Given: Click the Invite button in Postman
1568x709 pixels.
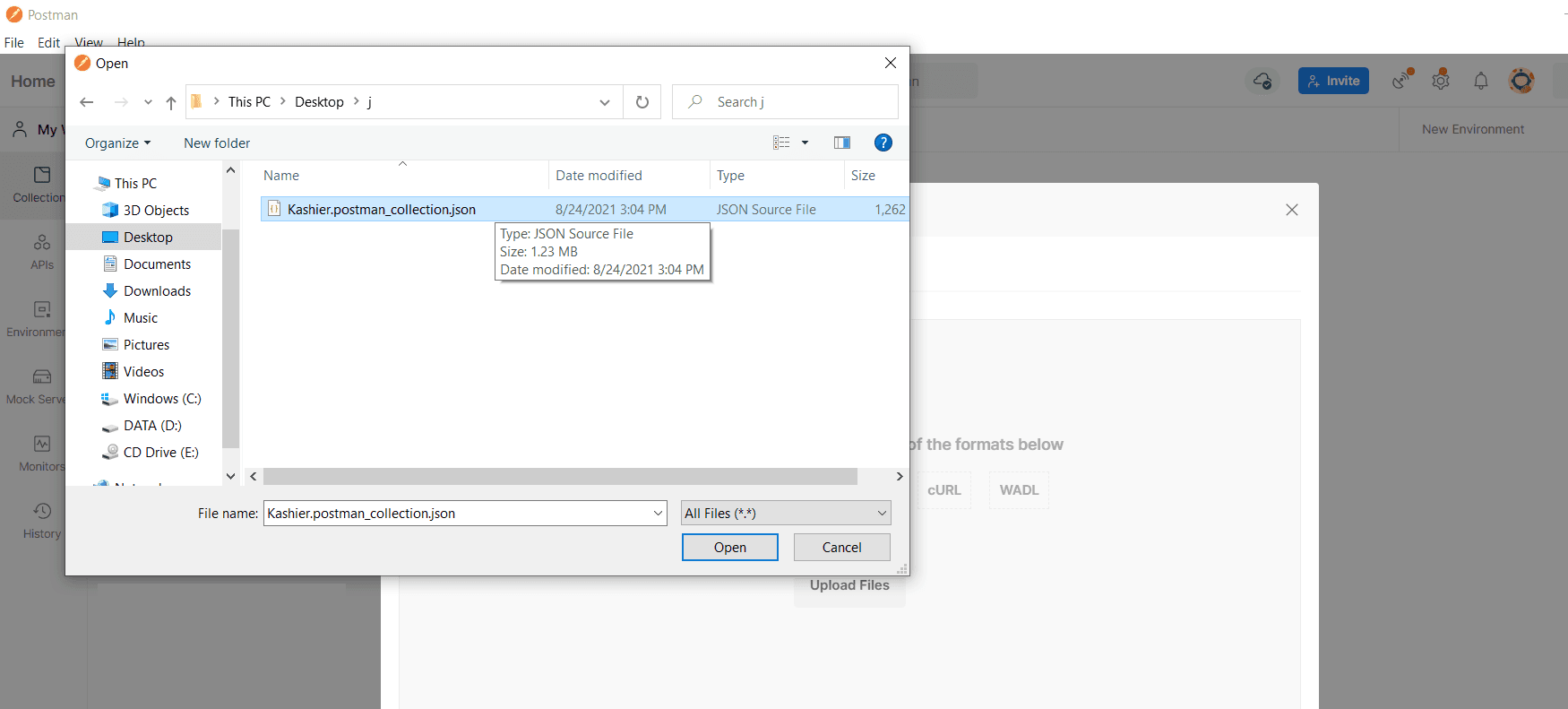Looking at the screenshot, I should [1333, 81].
